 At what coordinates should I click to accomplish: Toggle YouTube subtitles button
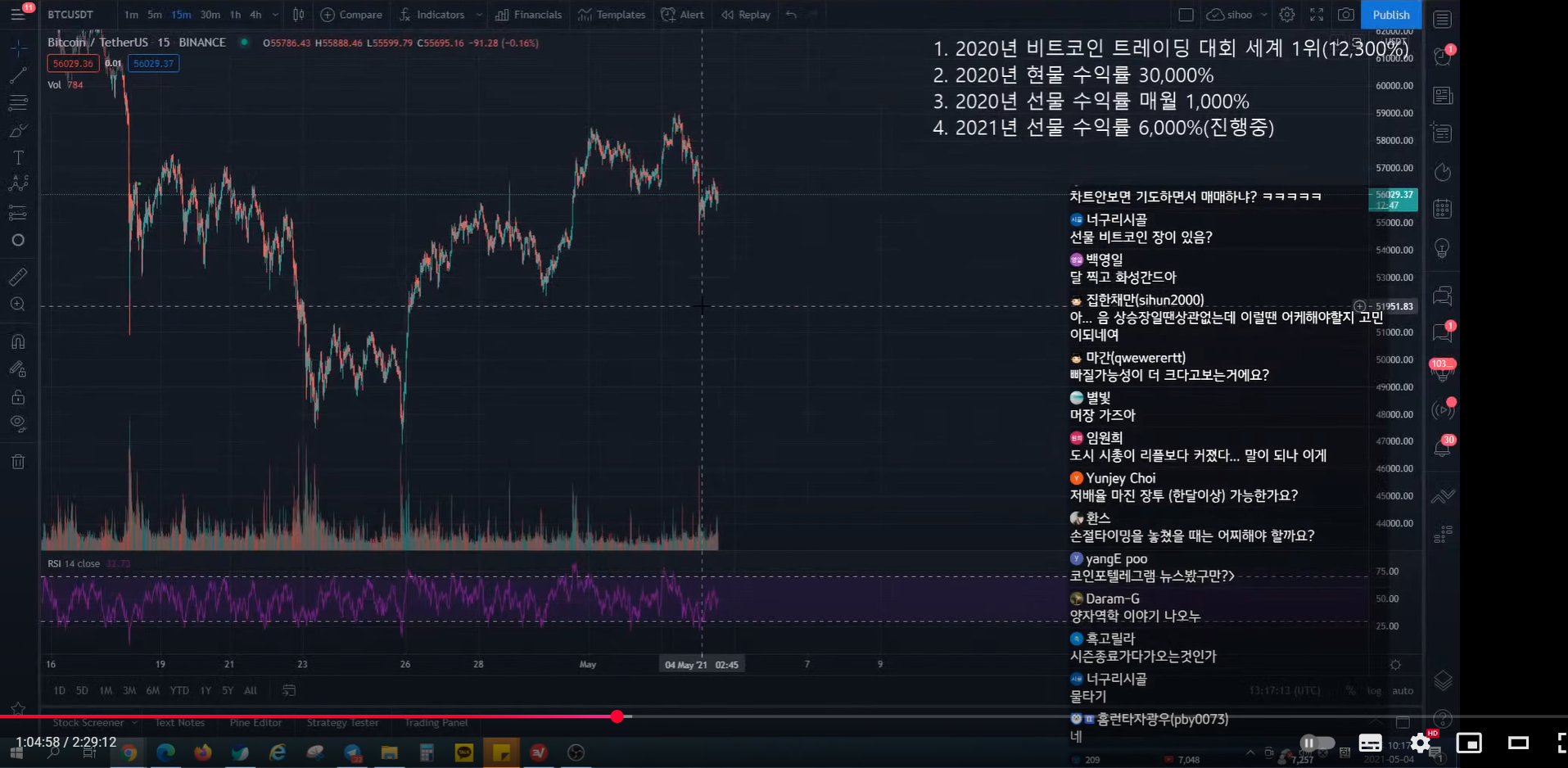click(1370, 743)
